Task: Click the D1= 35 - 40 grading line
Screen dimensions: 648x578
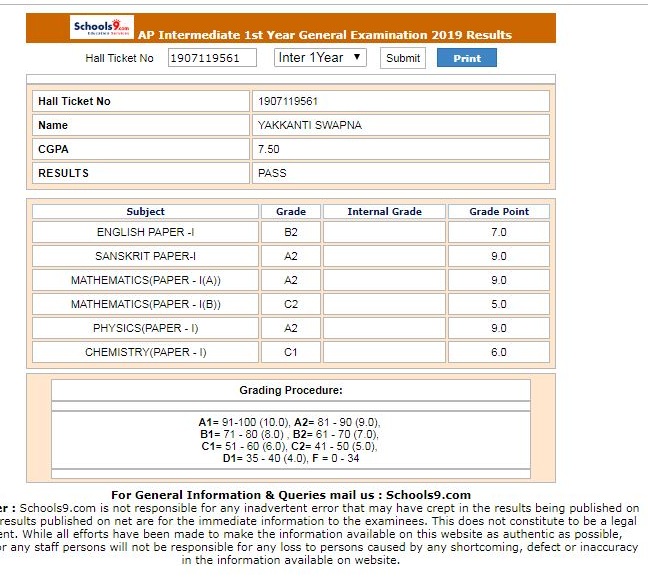Action: [291, 458]
